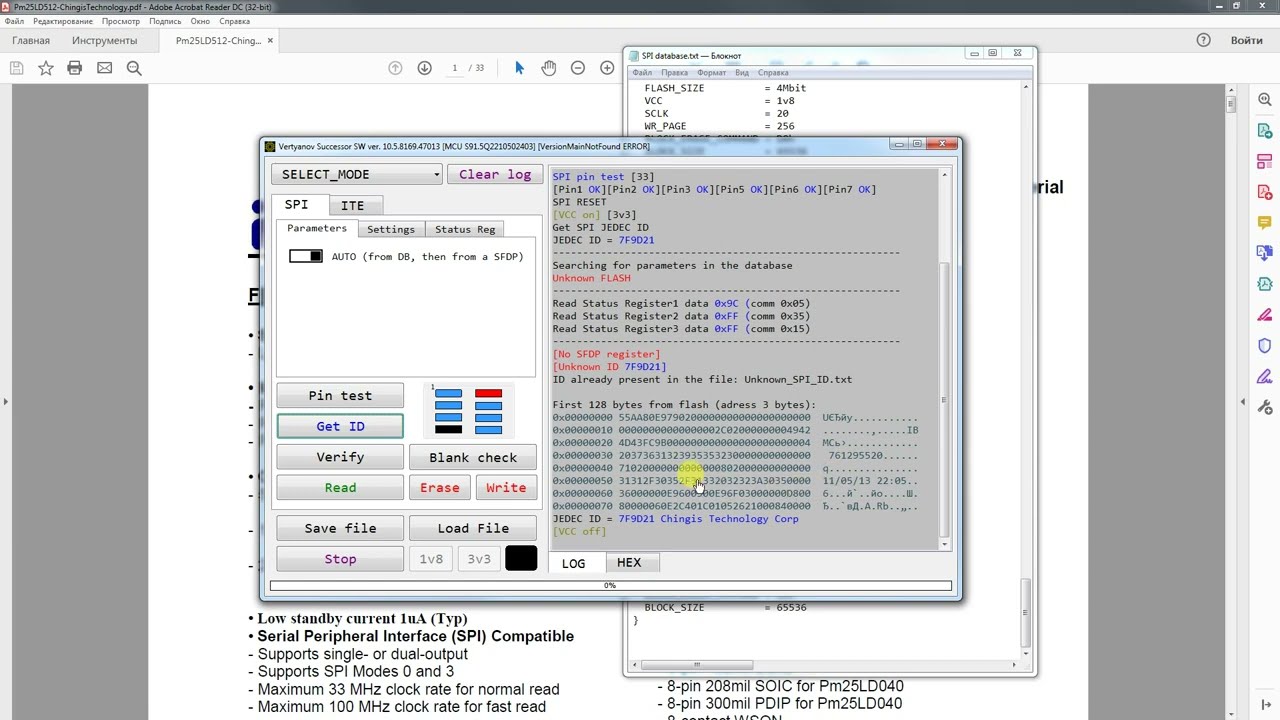
Task: Expand the SELECT_MODE dropdown
Action: pos(356,174)
